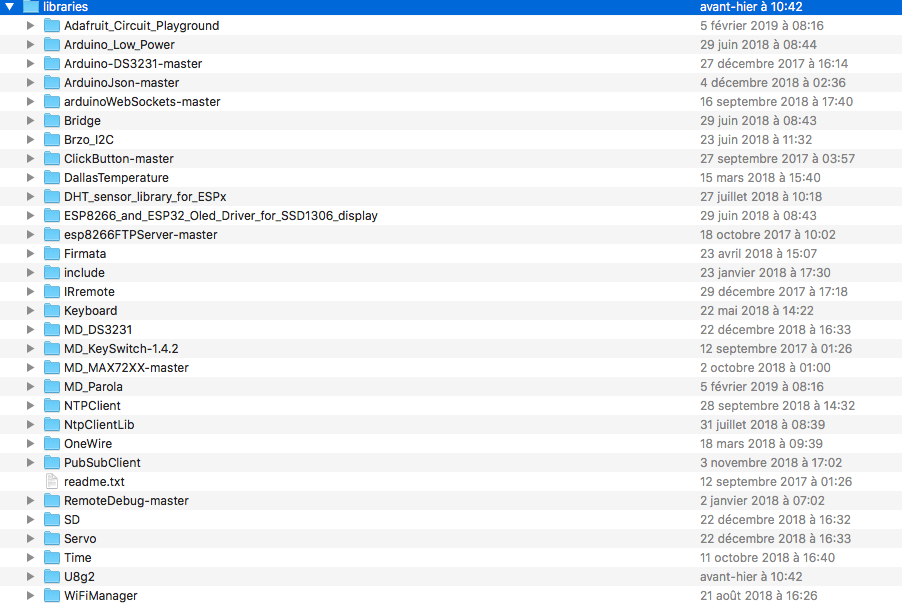Select the MD_Parola folder name
This screenshot has height=605, width=902.
(x=93, y=386)
